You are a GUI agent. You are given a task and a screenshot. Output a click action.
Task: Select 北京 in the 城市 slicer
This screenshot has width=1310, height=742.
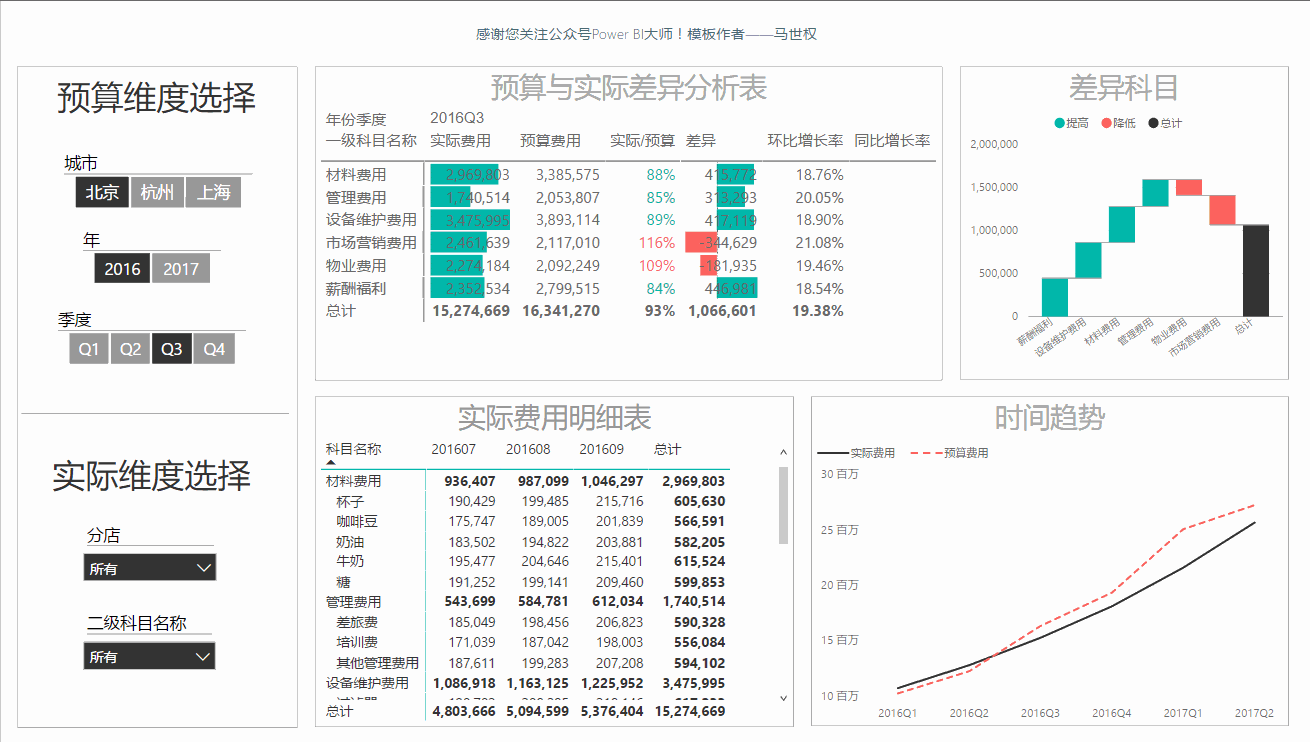pos(102,192)
